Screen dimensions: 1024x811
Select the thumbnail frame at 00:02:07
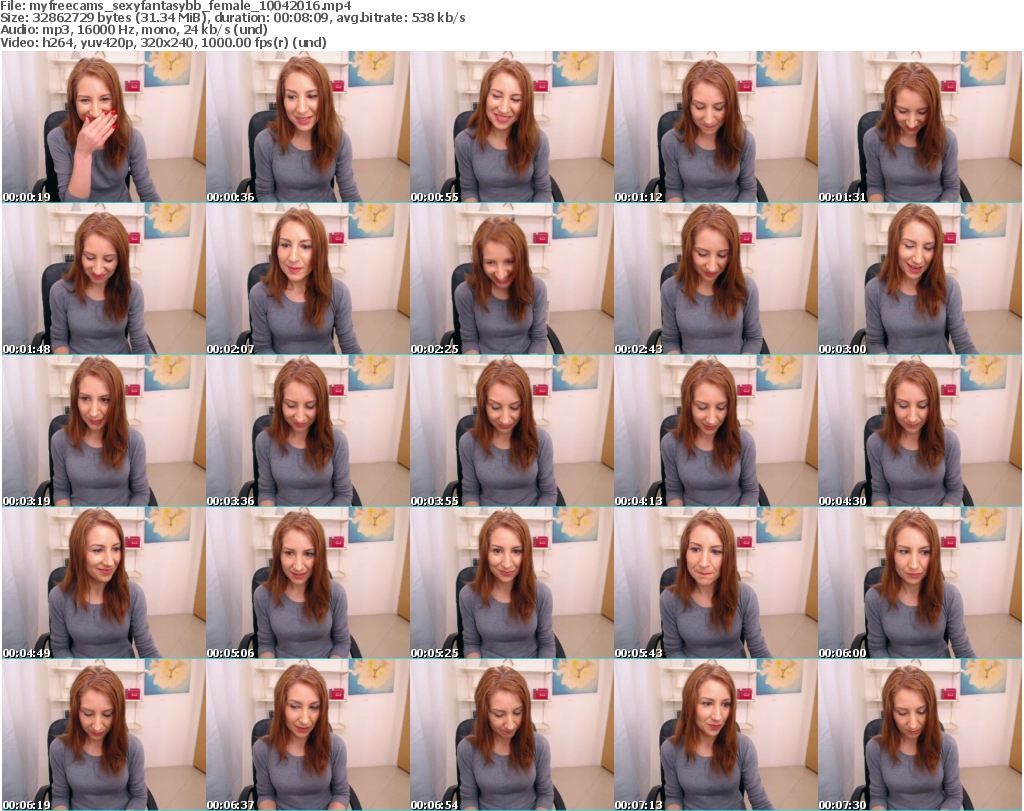point(308,279)
